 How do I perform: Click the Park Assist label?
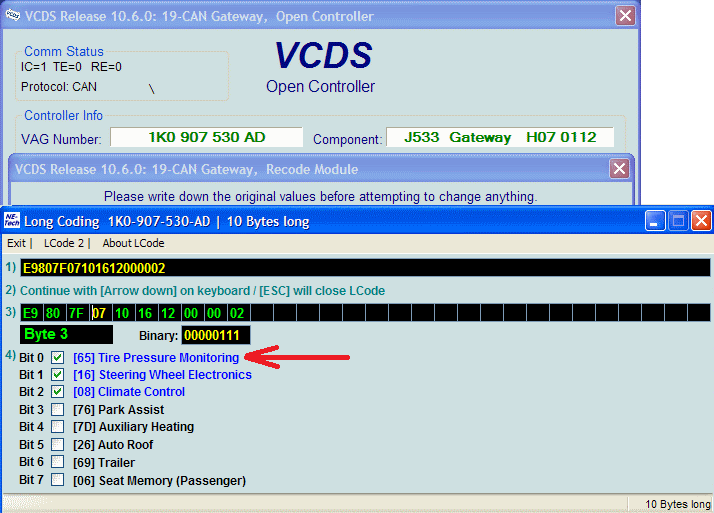pos(118,410)
